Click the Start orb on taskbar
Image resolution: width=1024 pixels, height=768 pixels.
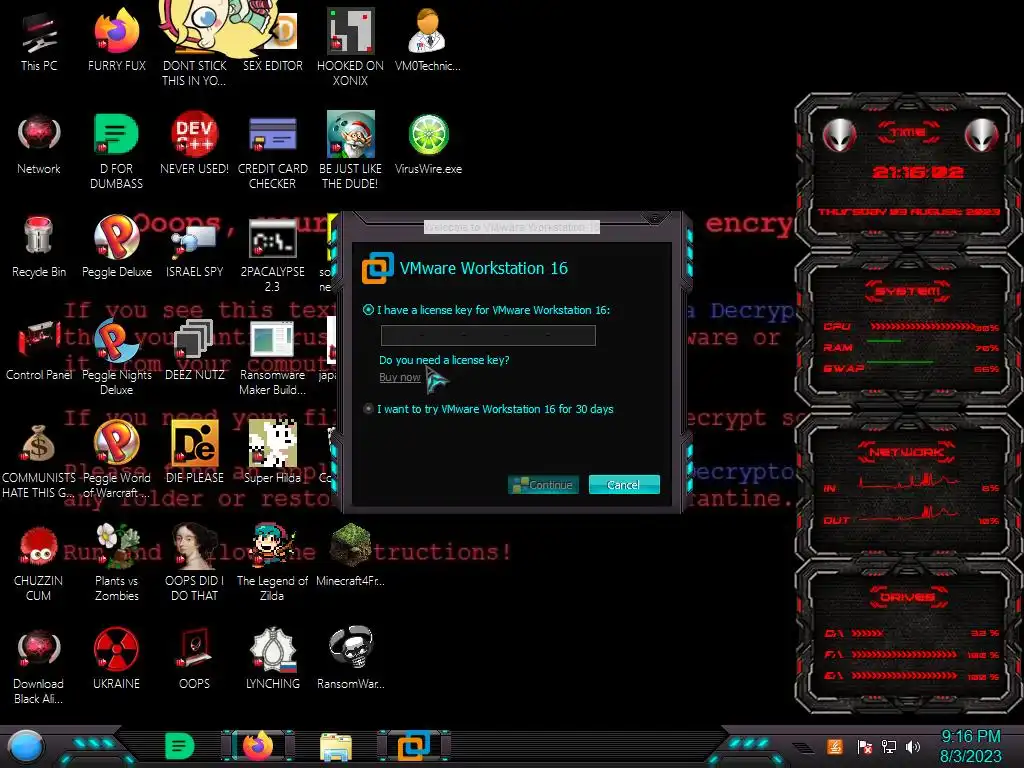point(26,747)
